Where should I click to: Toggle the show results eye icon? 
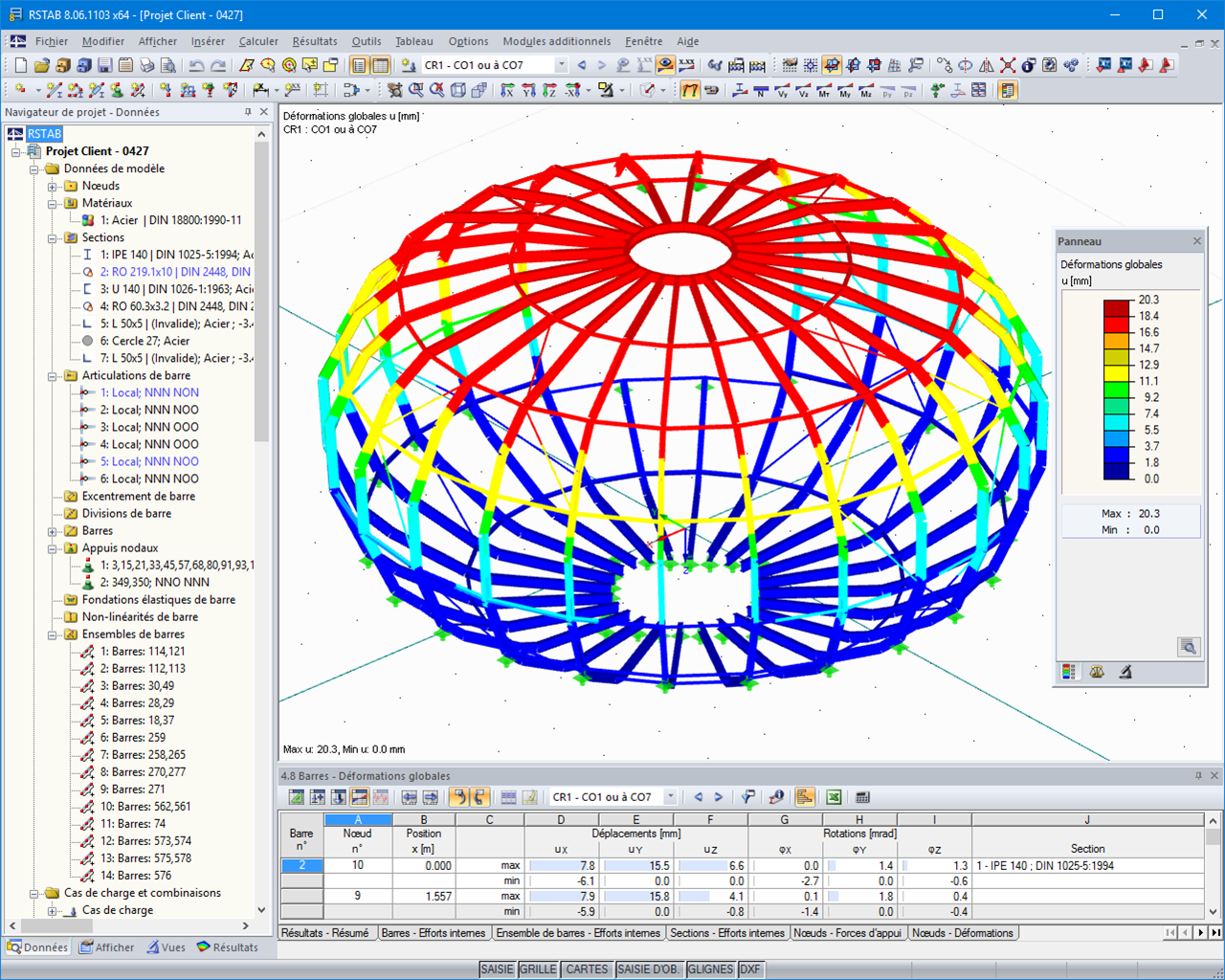click(665, 65)
